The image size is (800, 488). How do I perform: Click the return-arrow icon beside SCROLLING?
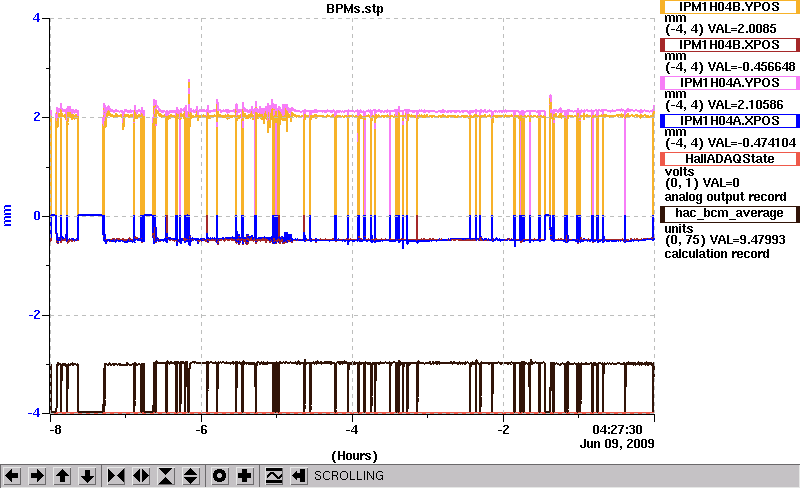pyautogui.click(x=299, y=476)
